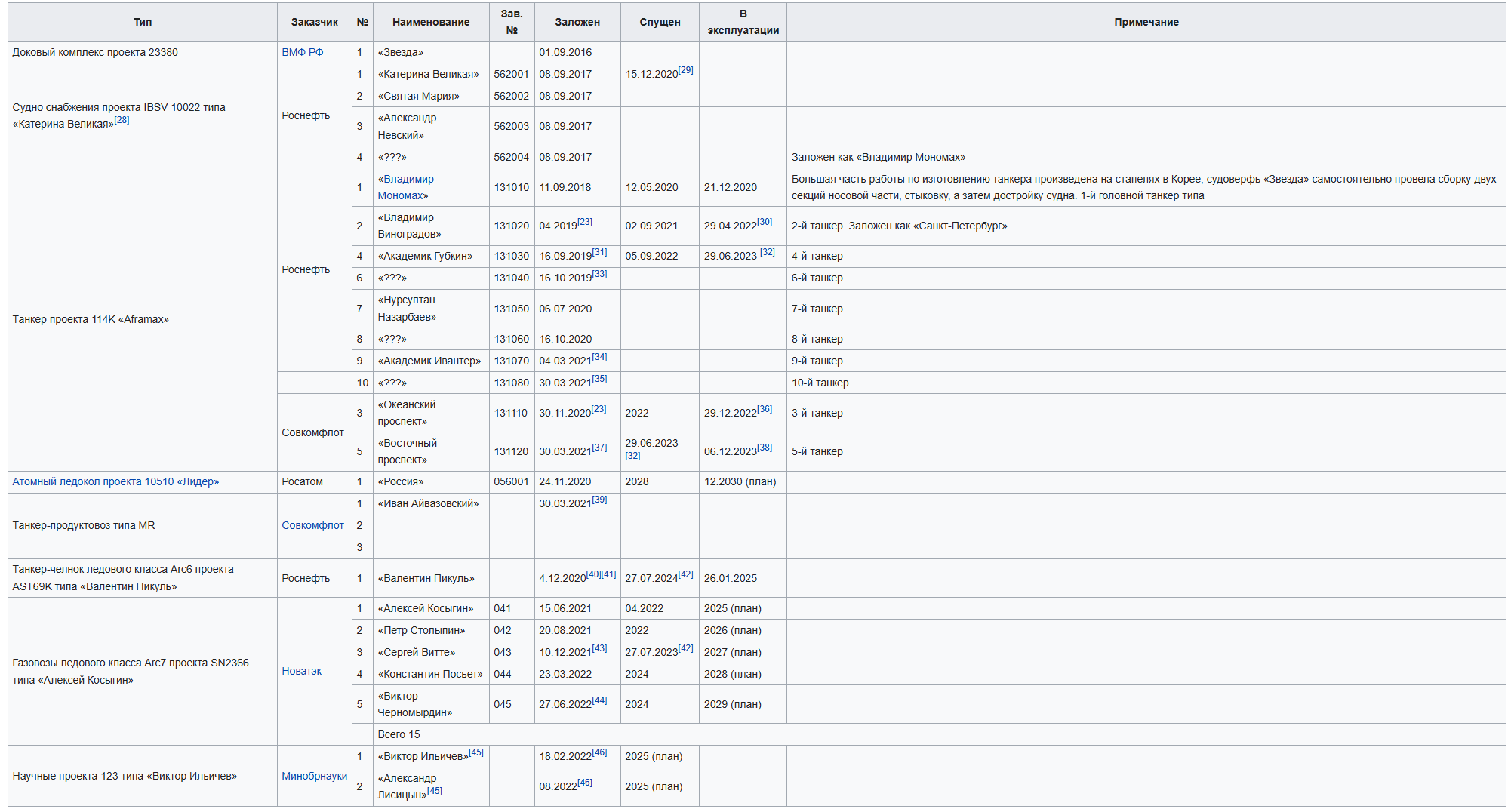Open the Новатэк customer link
Screen dimensions: 1511x812
coord(301,671)
